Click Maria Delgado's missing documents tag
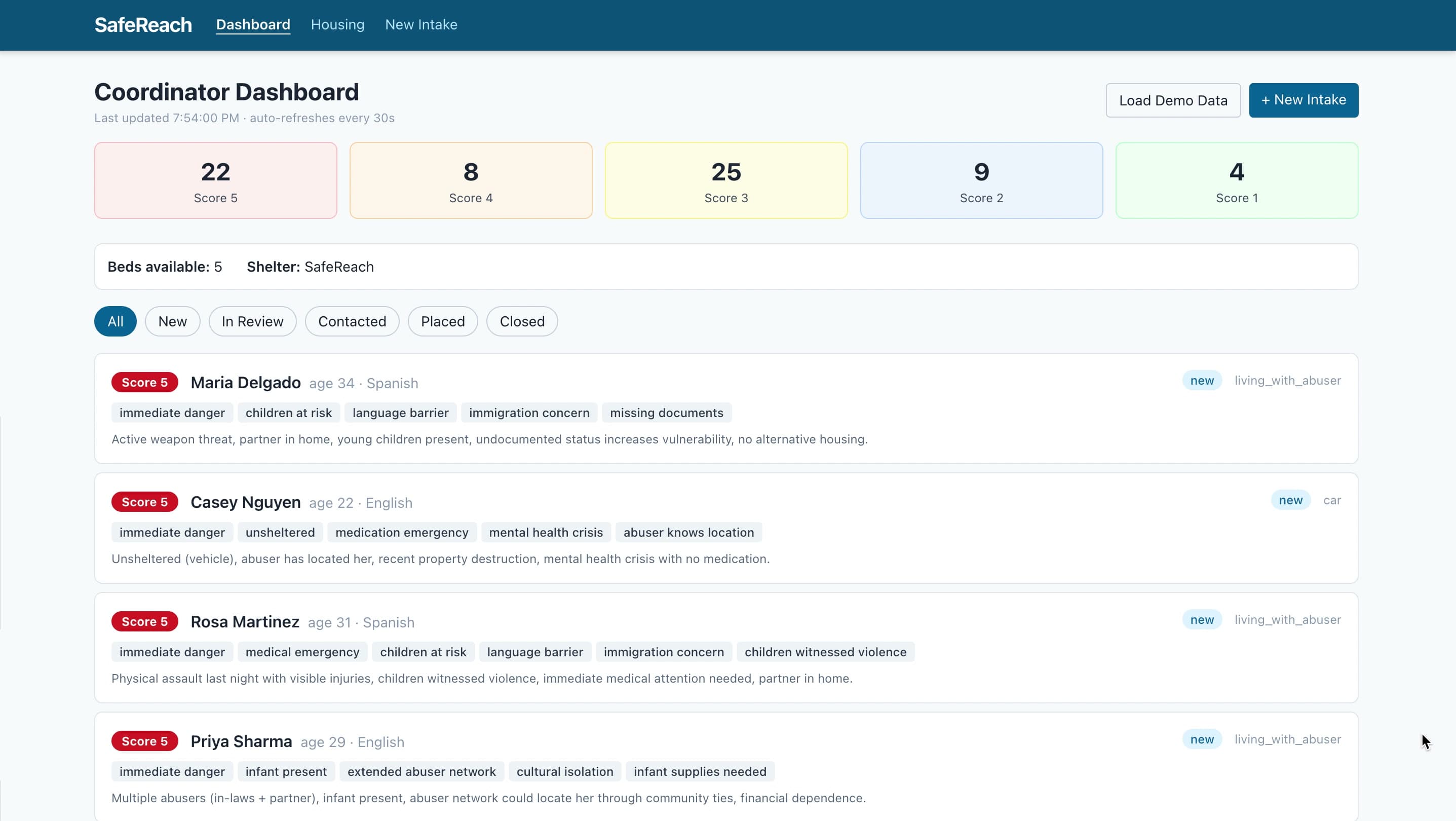This screenshot has width=1456, height=821. pos(666,413)
